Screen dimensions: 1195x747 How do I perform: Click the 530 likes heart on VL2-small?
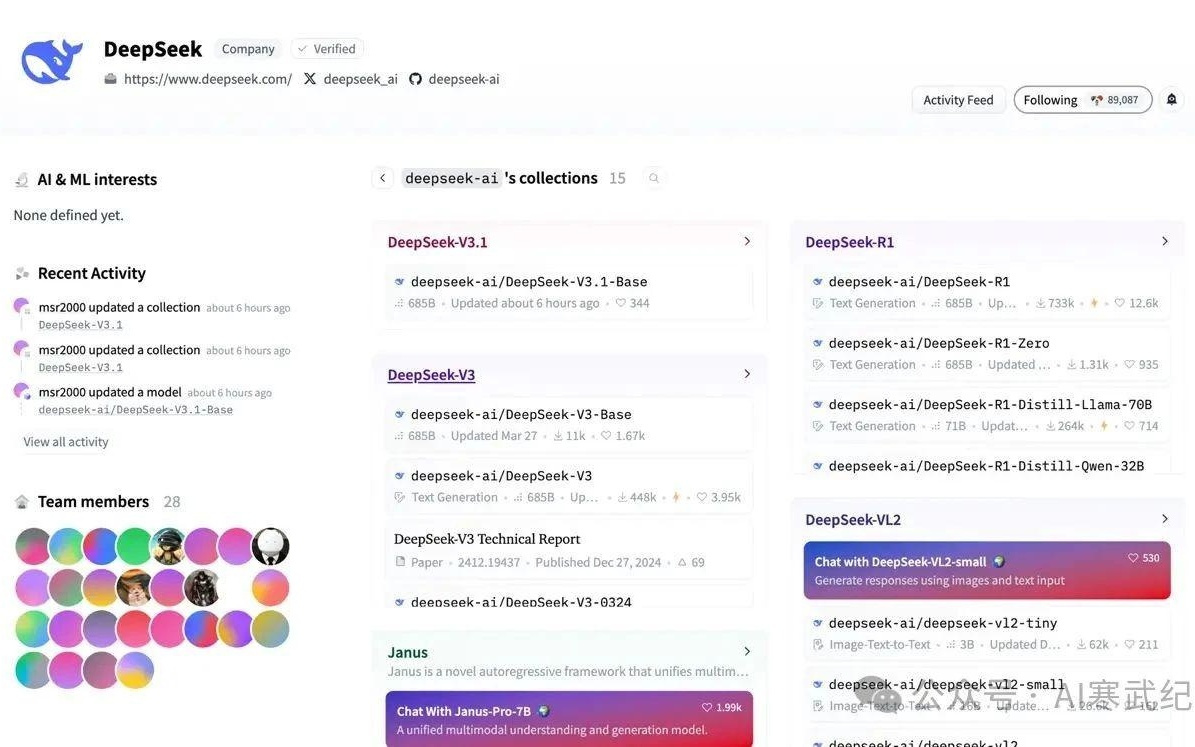(1133, 558)
